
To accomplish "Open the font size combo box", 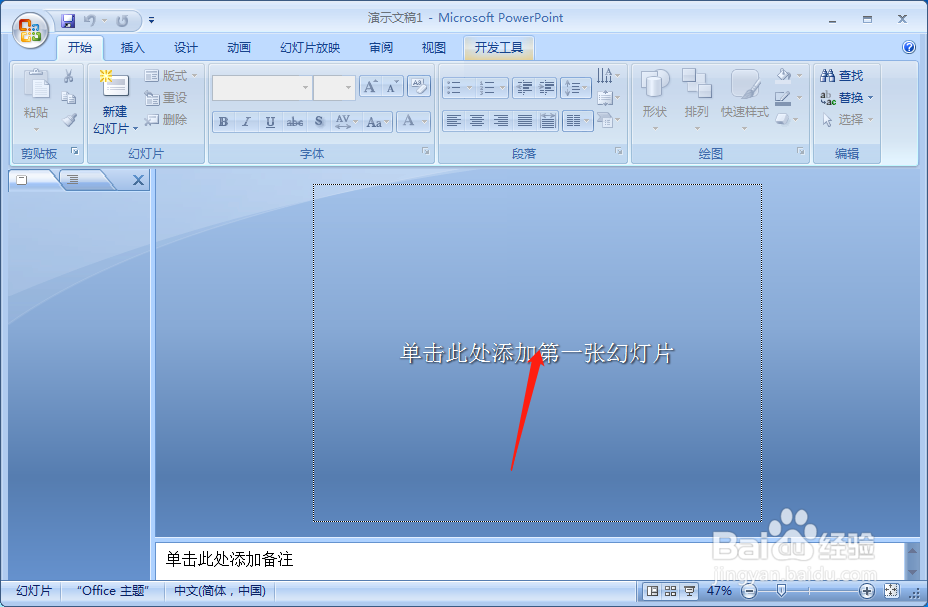I will (334, 88).
